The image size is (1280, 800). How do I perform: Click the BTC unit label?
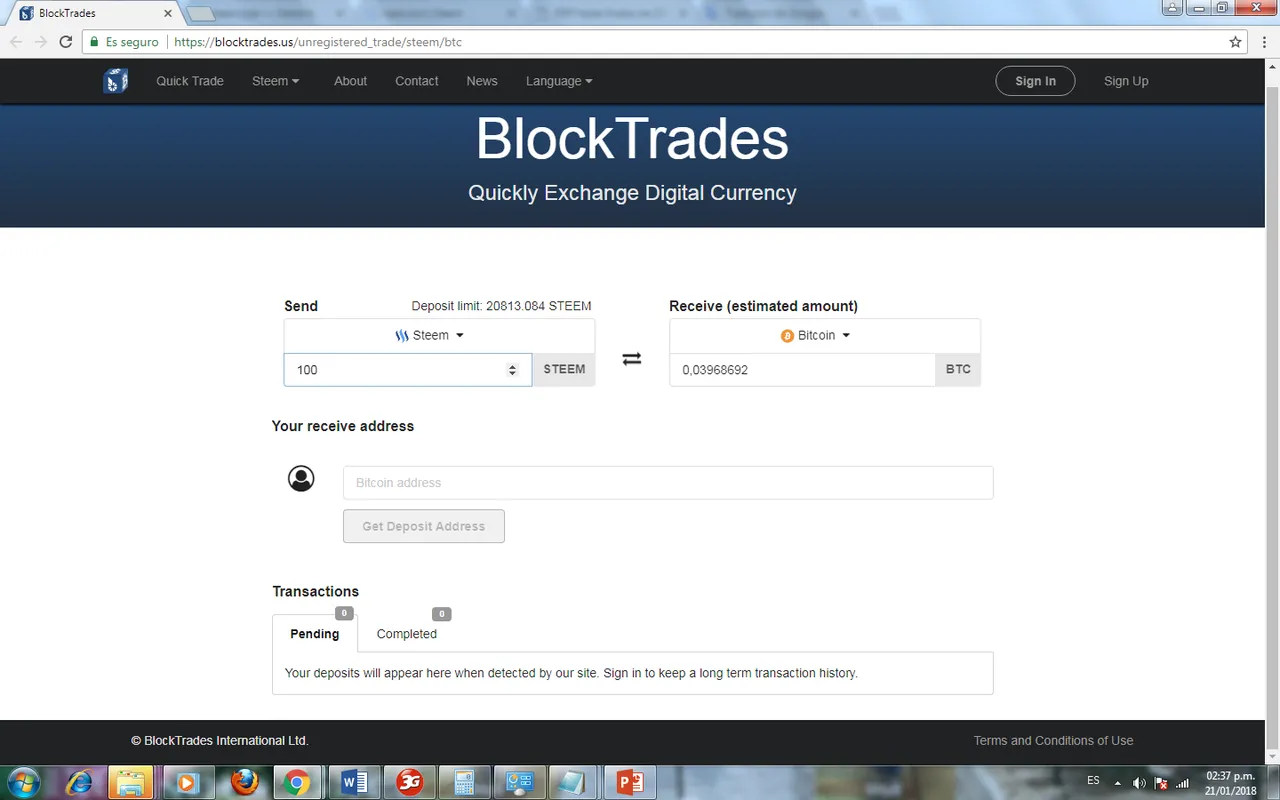[x=958, y=370]
